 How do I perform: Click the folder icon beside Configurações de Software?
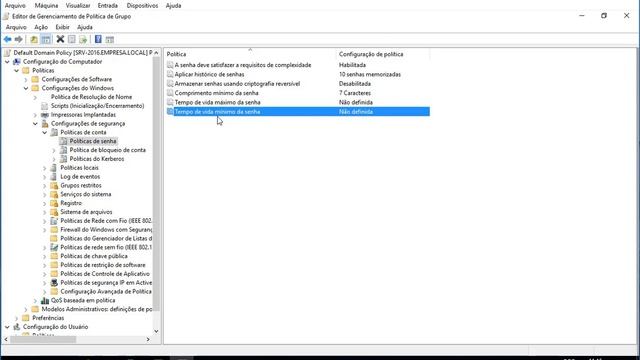(x=36, y=79)
